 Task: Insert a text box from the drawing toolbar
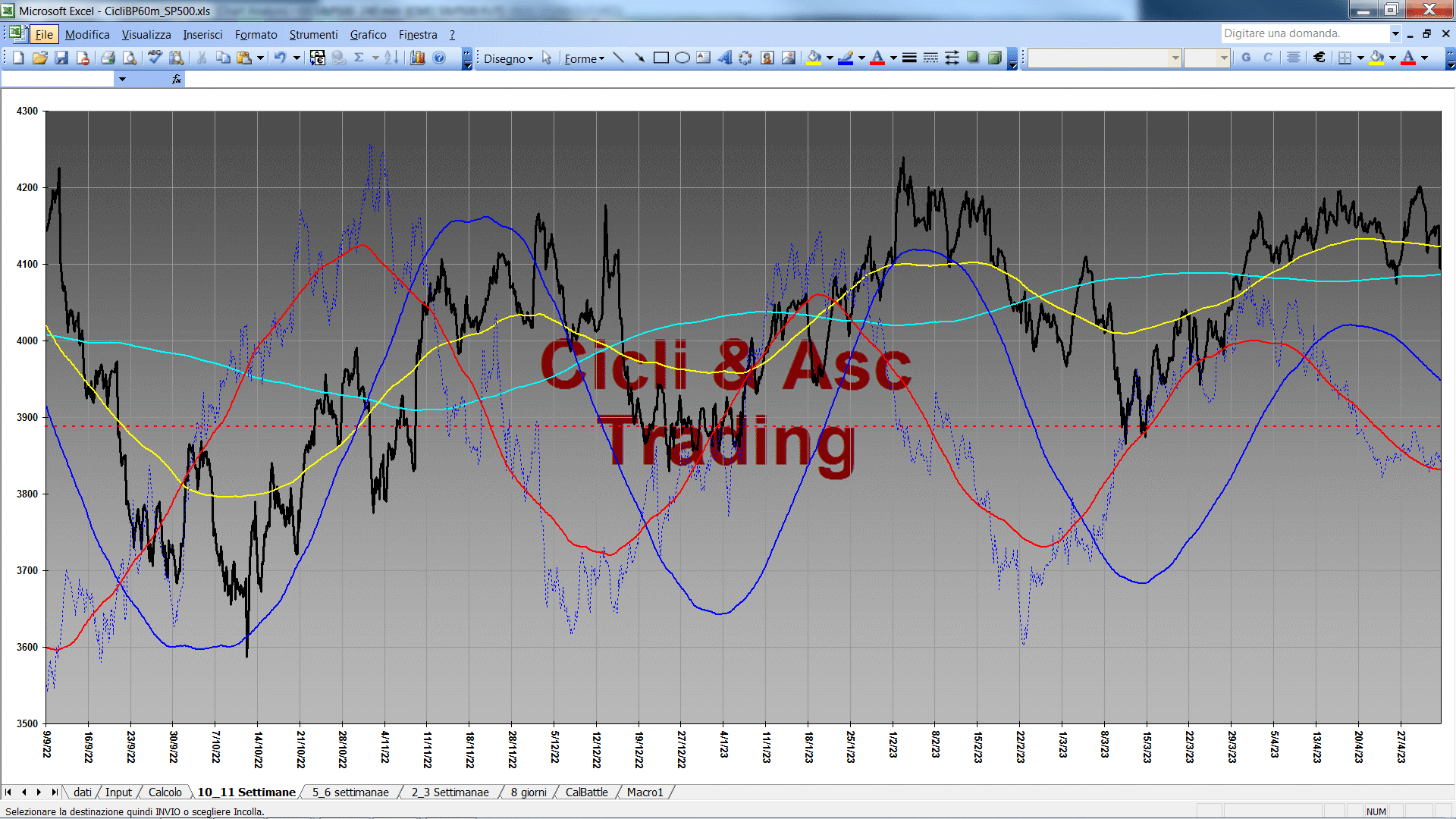pyautogui.click(x=703, y=58)
